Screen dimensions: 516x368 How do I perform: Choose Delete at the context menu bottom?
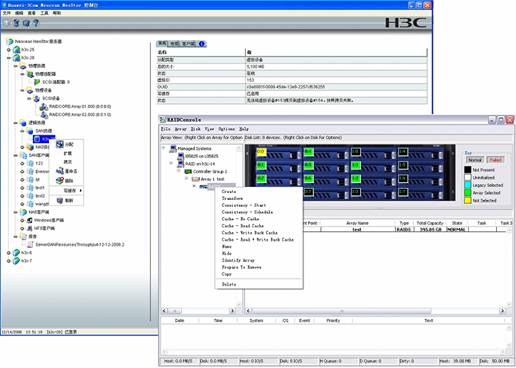[x=229, y=284]
